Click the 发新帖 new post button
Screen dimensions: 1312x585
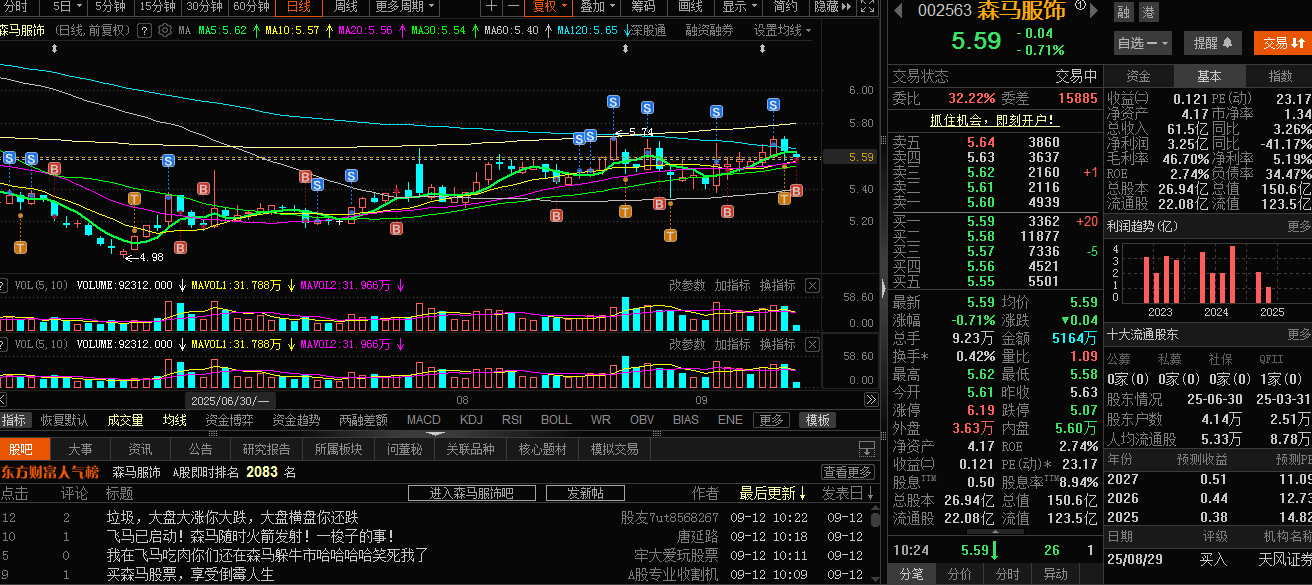586,494
